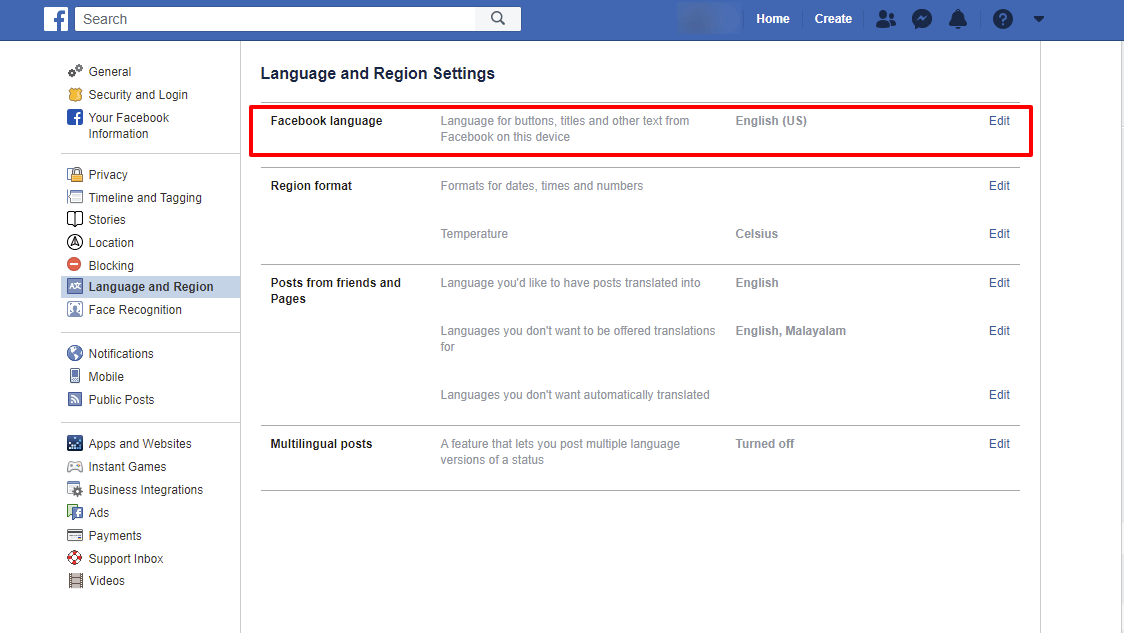The image size is (1124, 633).
Task: Click the Facebook logo icon
Action: click(56, 19)
